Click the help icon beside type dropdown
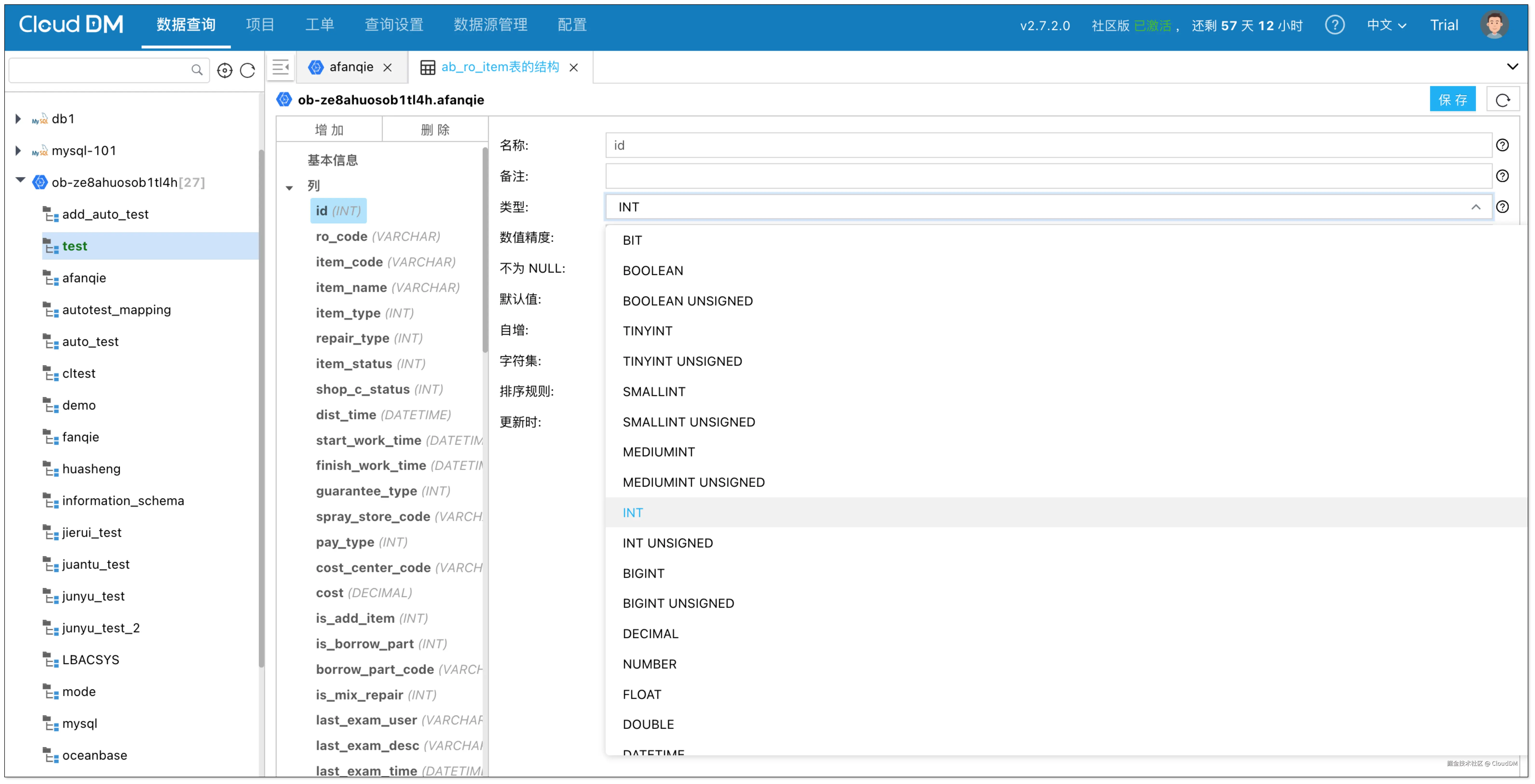This screenshot has height=784, width=1535. (1502, 207)
